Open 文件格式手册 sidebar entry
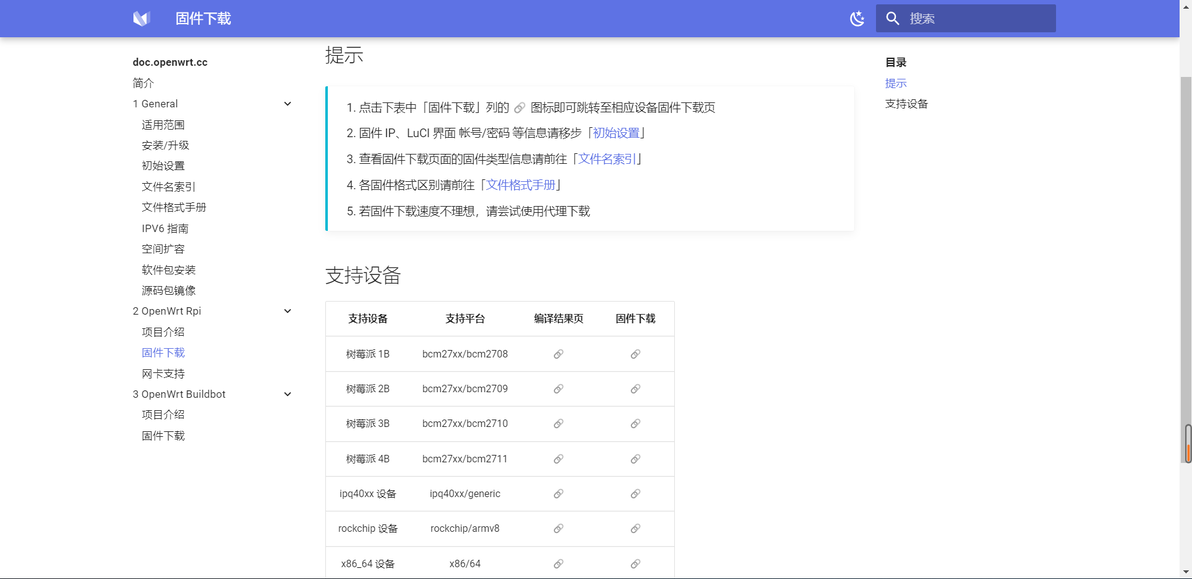The height and width of the screenshot is (579, 1192). (174, 207)
